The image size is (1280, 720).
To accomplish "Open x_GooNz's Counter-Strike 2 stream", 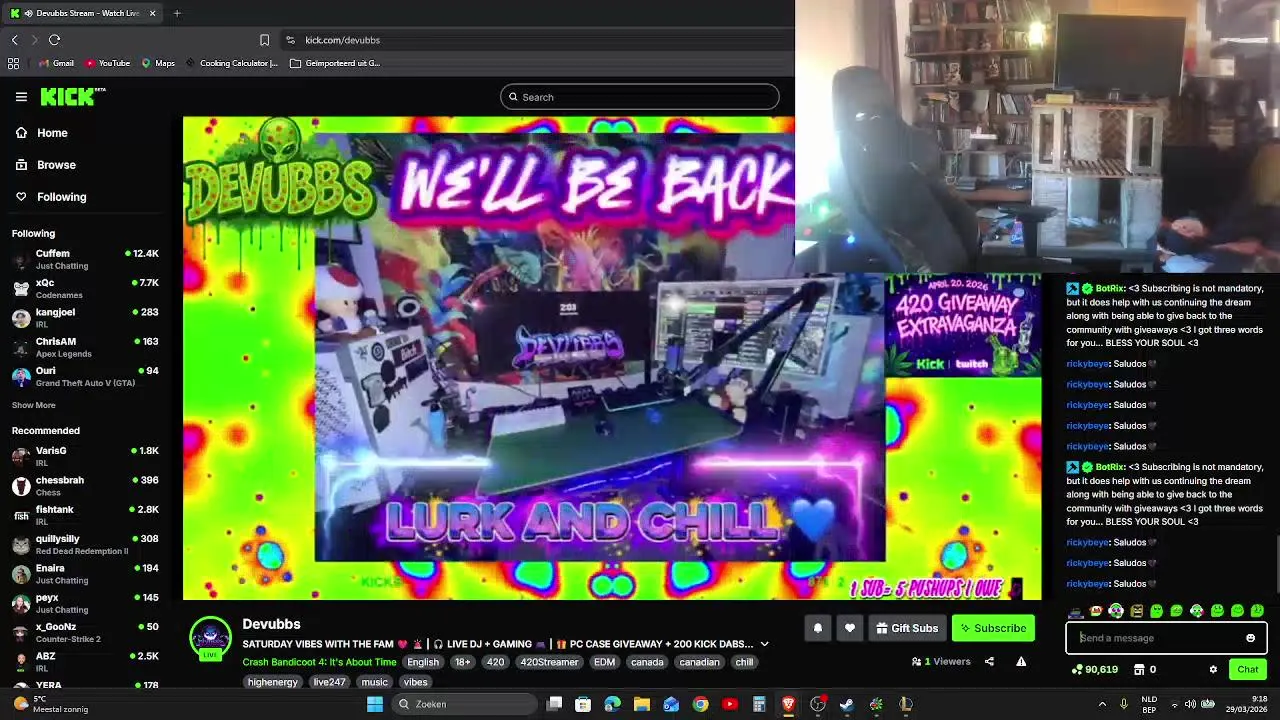I will click(x=85, y=632).
